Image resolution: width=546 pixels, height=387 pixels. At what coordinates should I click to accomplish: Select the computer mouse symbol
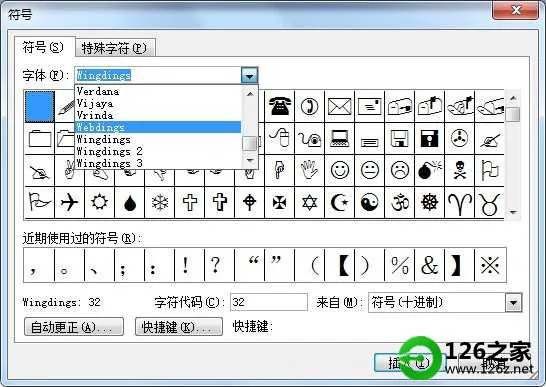[x=279, y=138]
